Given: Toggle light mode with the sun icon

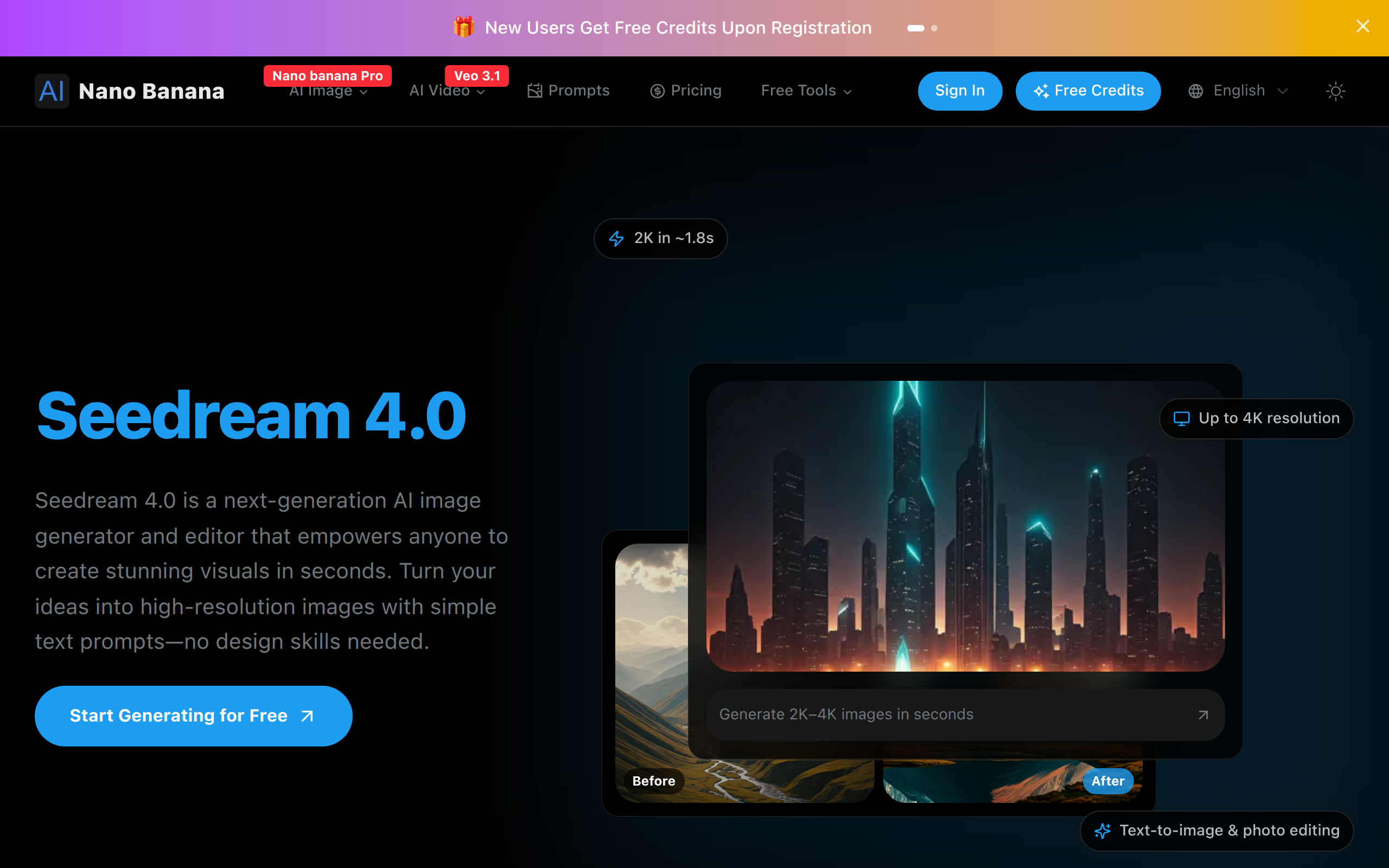Looking at the screenshot, I should [x=1336, y=91].
